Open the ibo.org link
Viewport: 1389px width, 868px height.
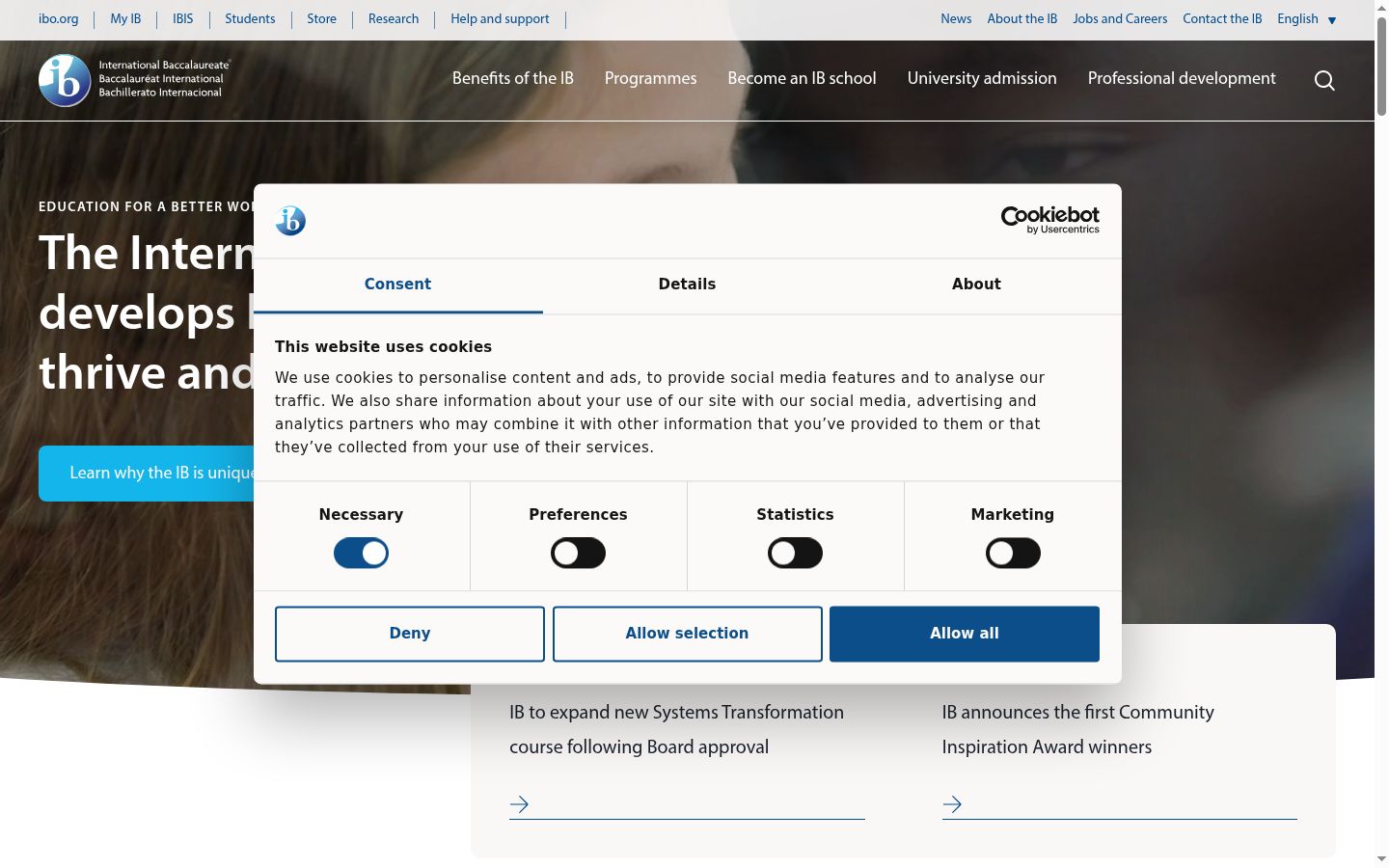point(59,19)
